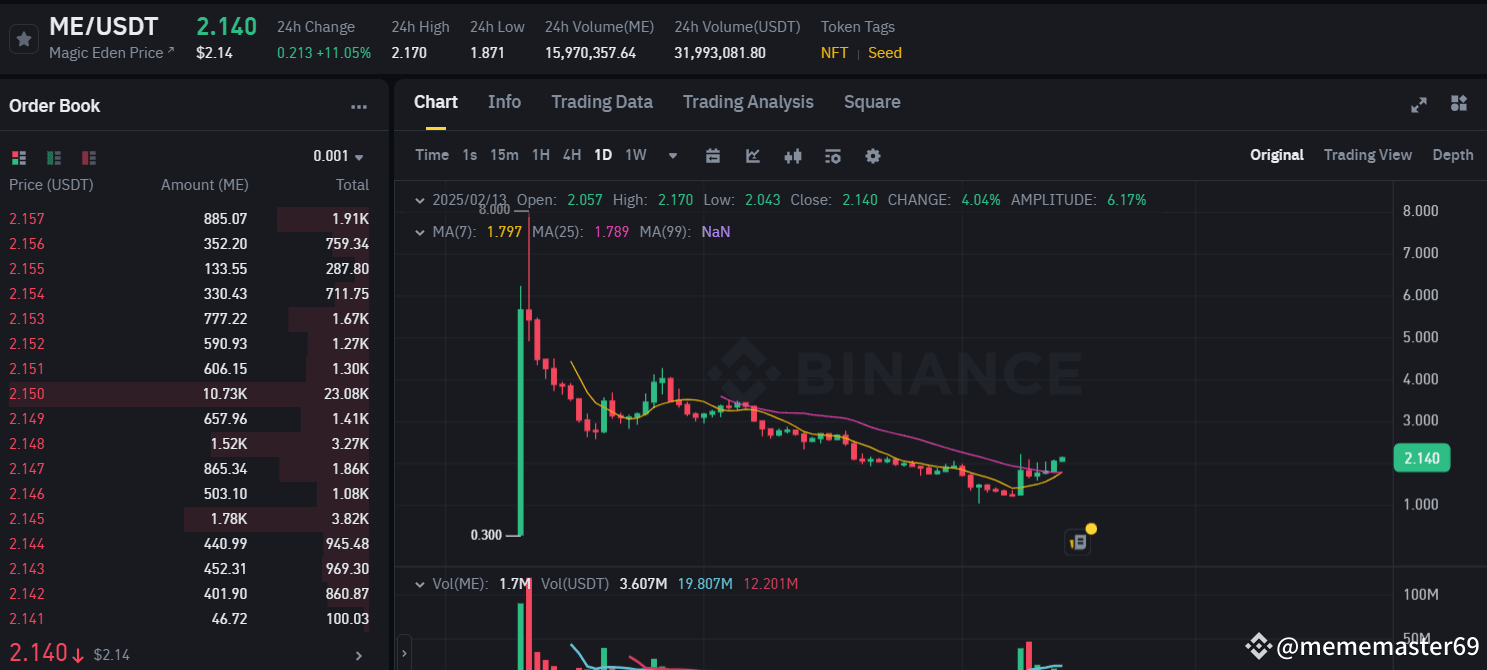Select the 1D interval
Viewport: 1487px width, 670px height.
click(603, 155)
